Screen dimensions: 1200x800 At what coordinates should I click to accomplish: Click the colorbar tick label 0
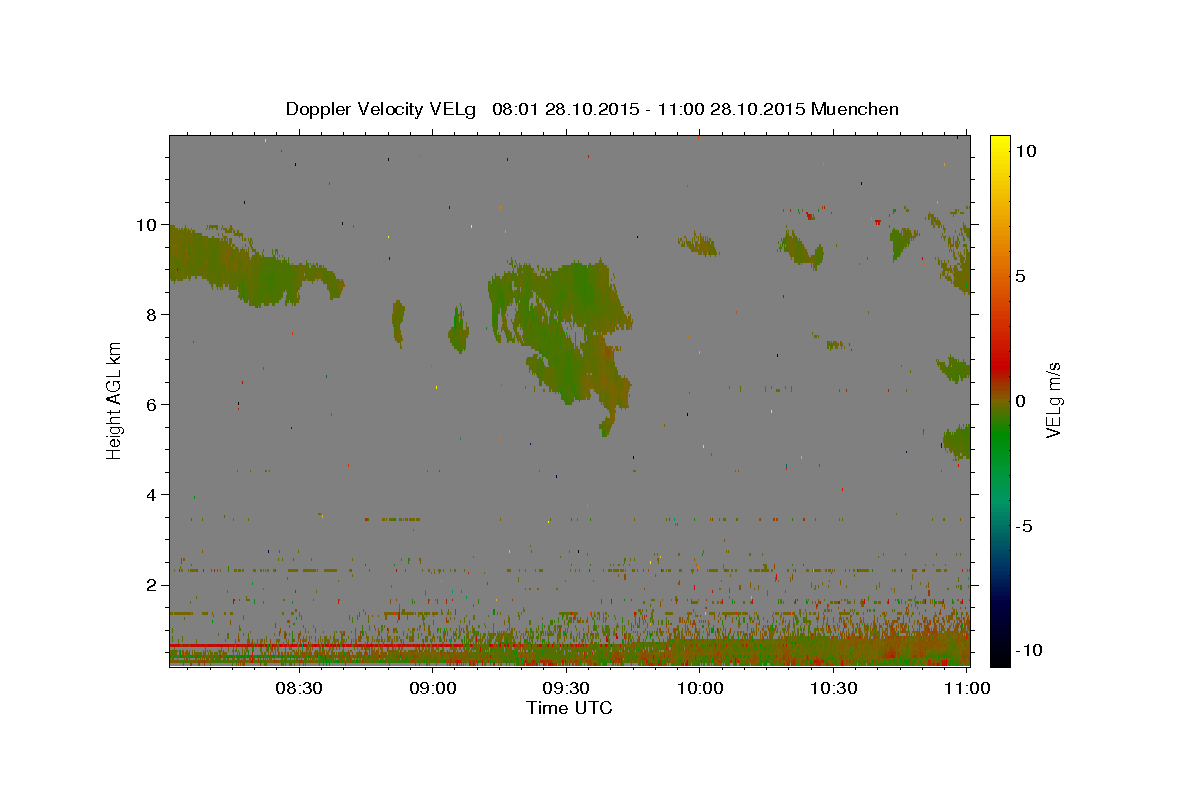pos(1020,401)
